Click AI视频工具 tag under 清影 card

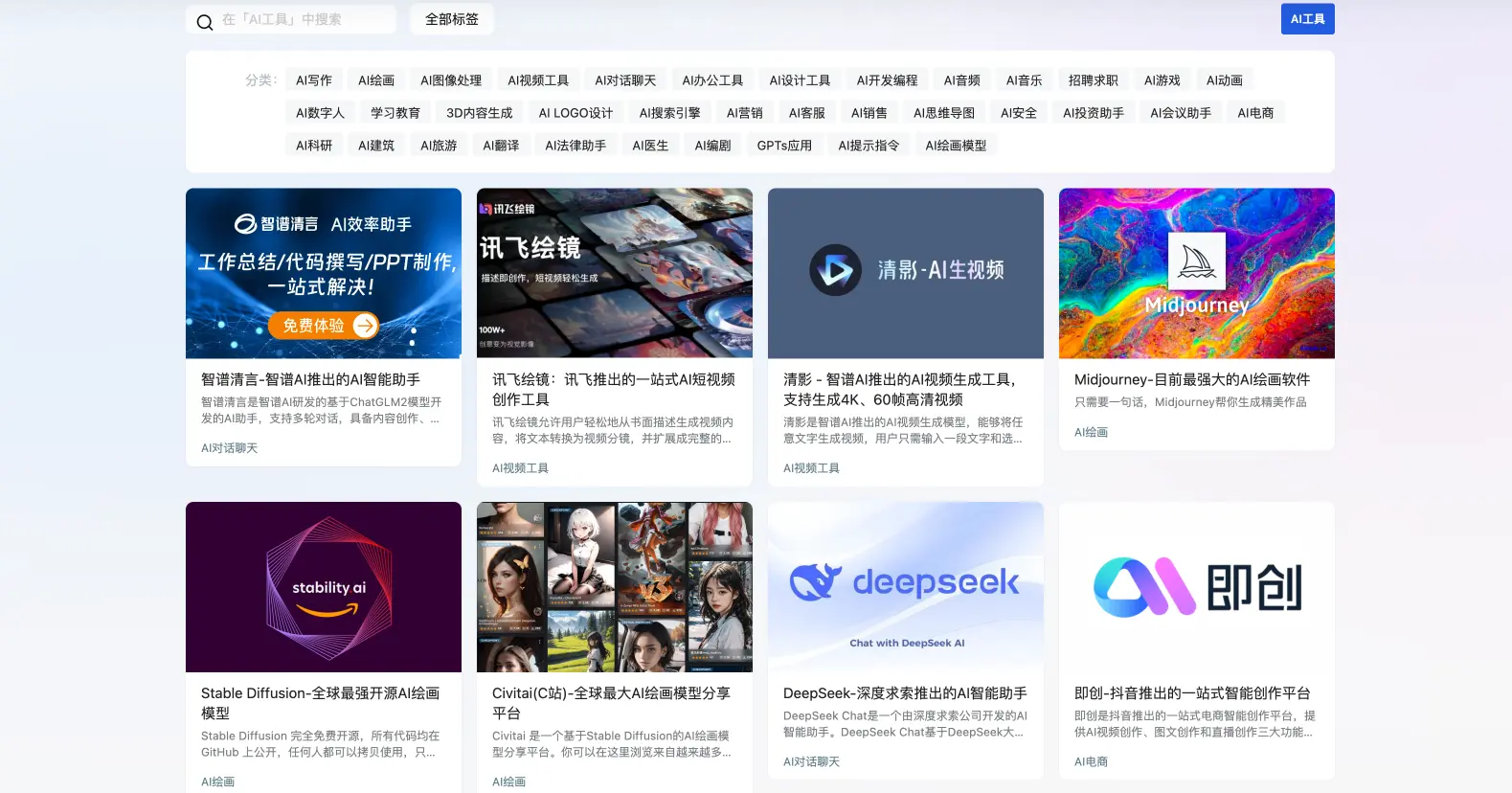coord(811,468)
